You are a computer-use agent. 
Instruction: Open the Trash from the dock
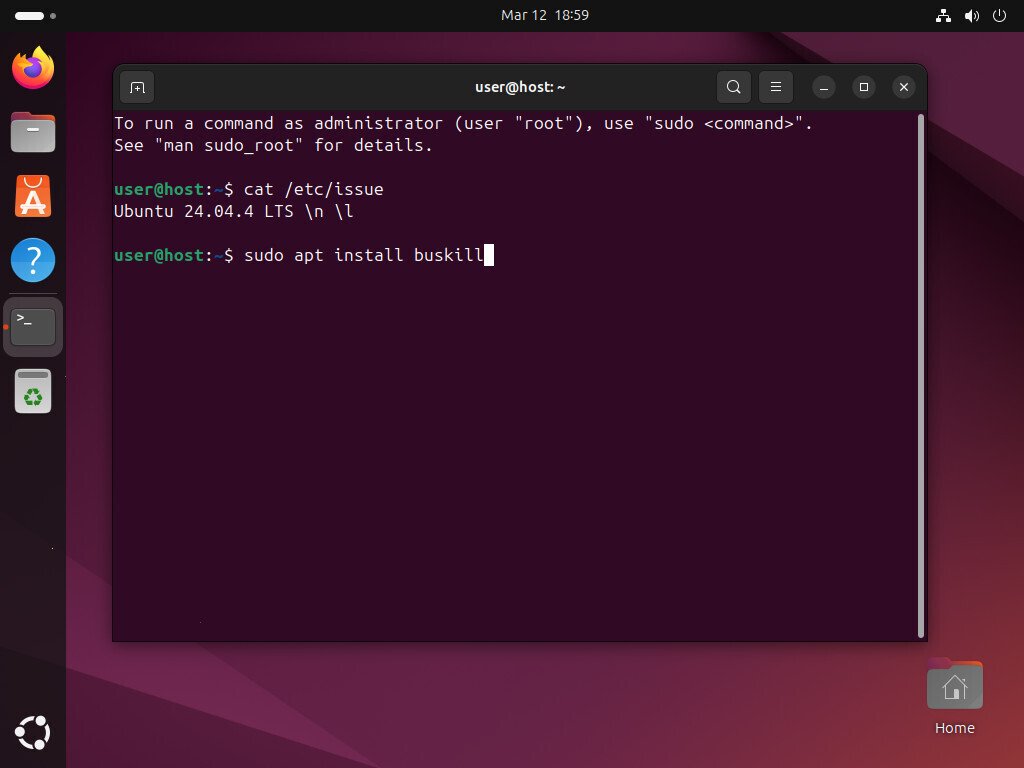coord(33,391)
